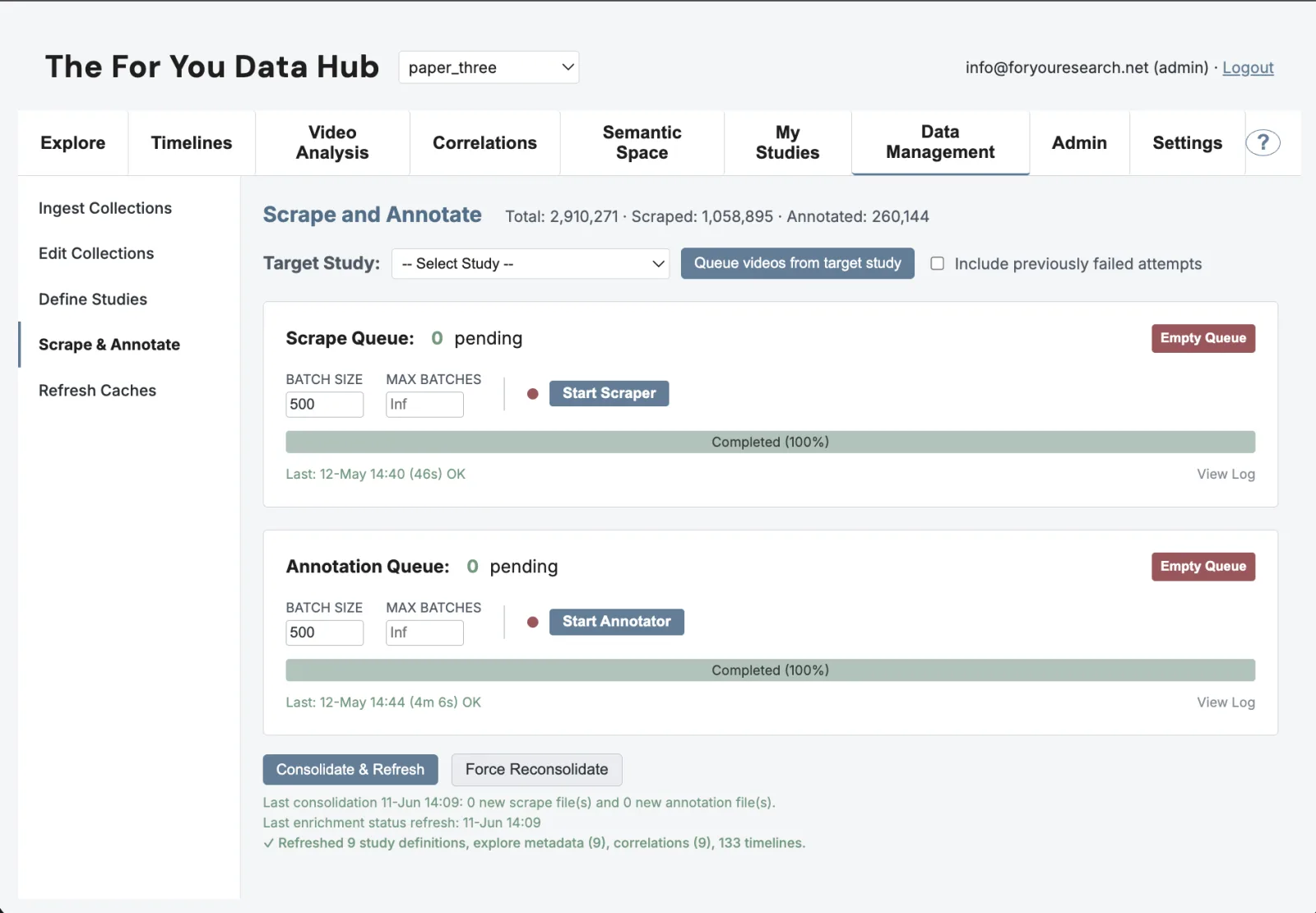Click the info@foryouresearch.net (admin) account text

[x=1087, y=67]
